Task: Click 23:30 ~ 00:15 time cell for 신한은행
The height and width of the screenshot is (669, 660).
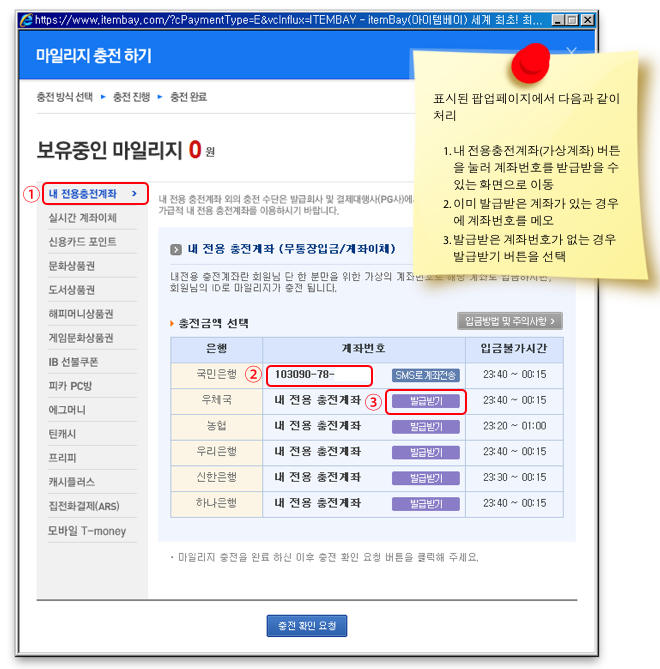Action: tap(514, 477)
